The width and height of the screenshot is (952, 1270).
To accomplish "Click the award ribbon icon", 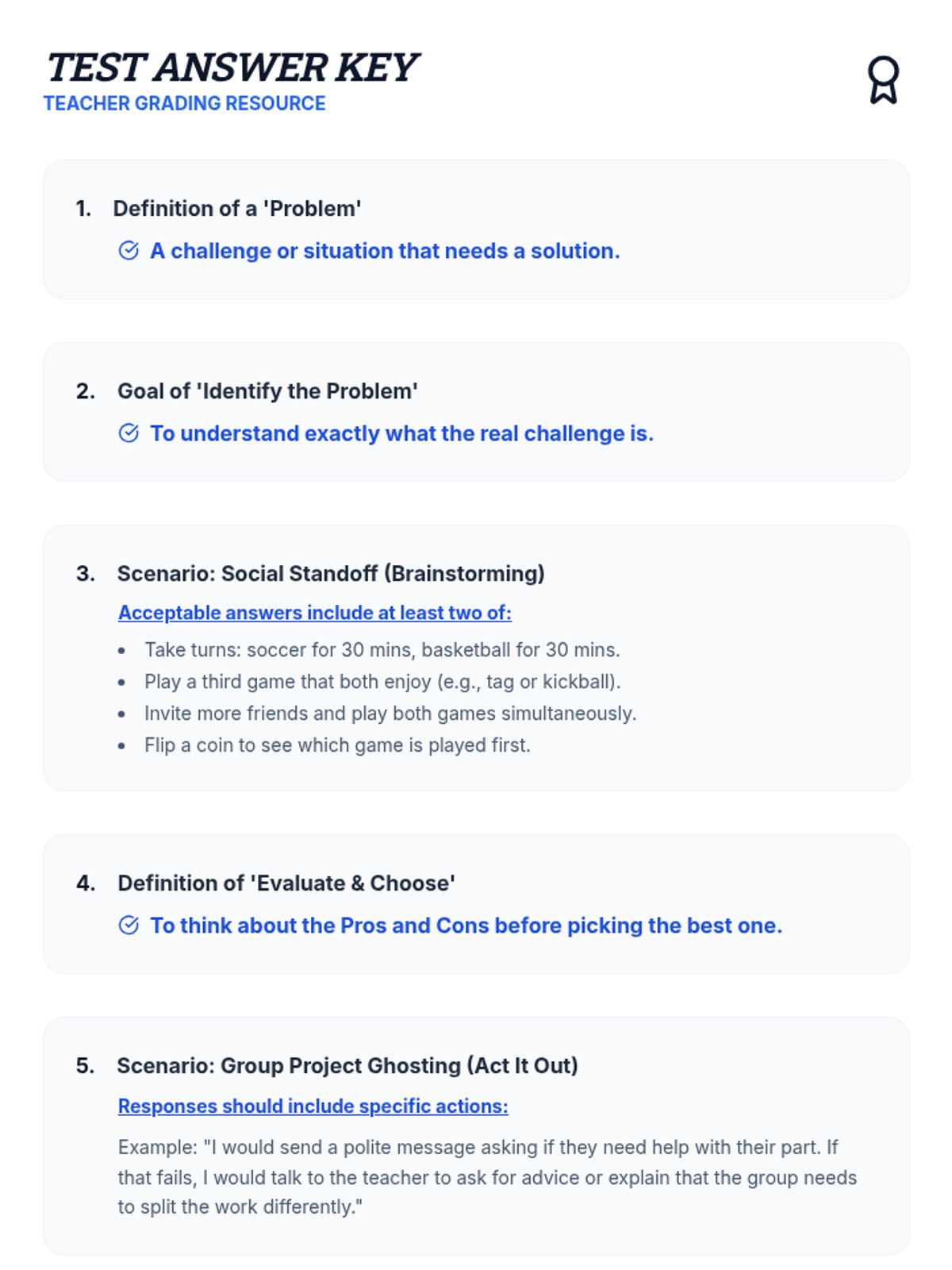I will [883, 79].
